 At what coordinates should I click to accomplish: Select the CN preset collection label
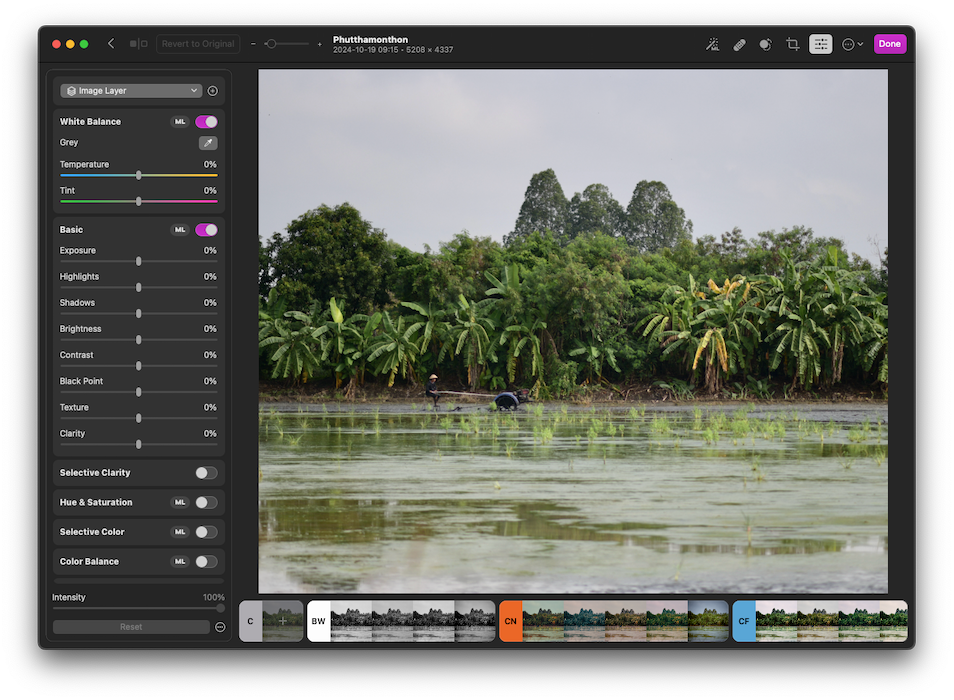pyautogui.click(x=510, y=621)
